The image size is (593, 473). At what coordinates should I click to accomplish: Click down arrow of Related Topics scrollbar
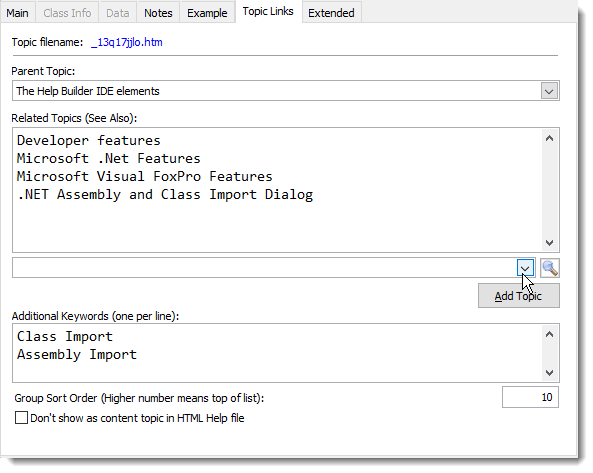click(x=550, y=243)
